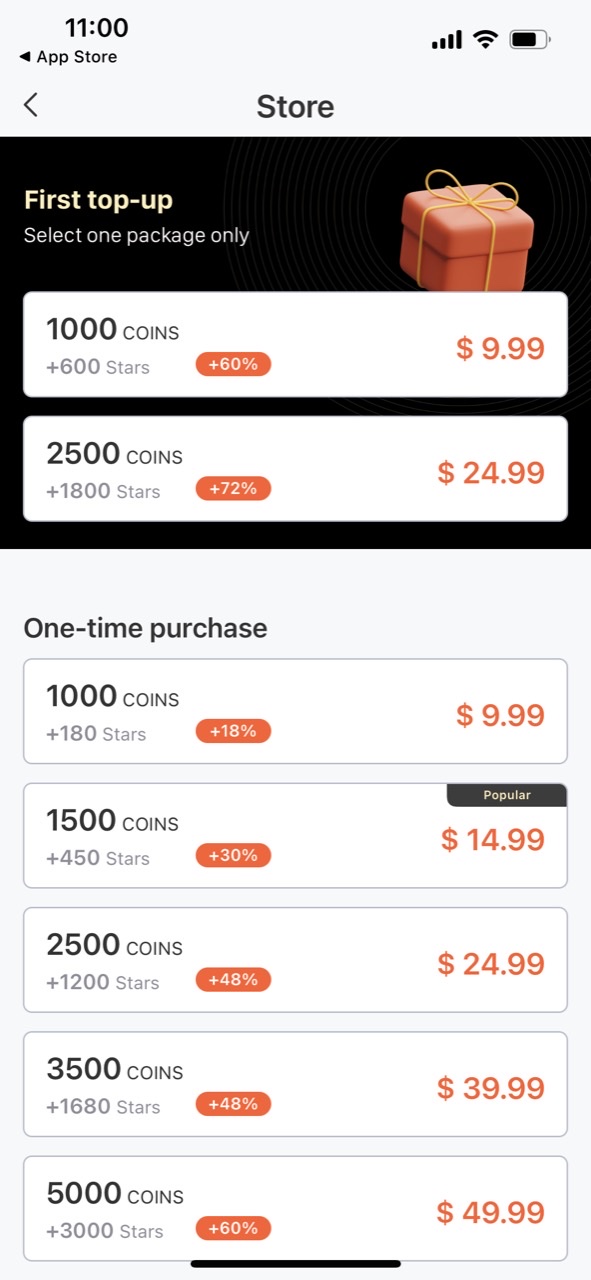Screen dimensions: 591x1280
Task: Tap the Wi-Fi status icon
Action: point(486,40)
